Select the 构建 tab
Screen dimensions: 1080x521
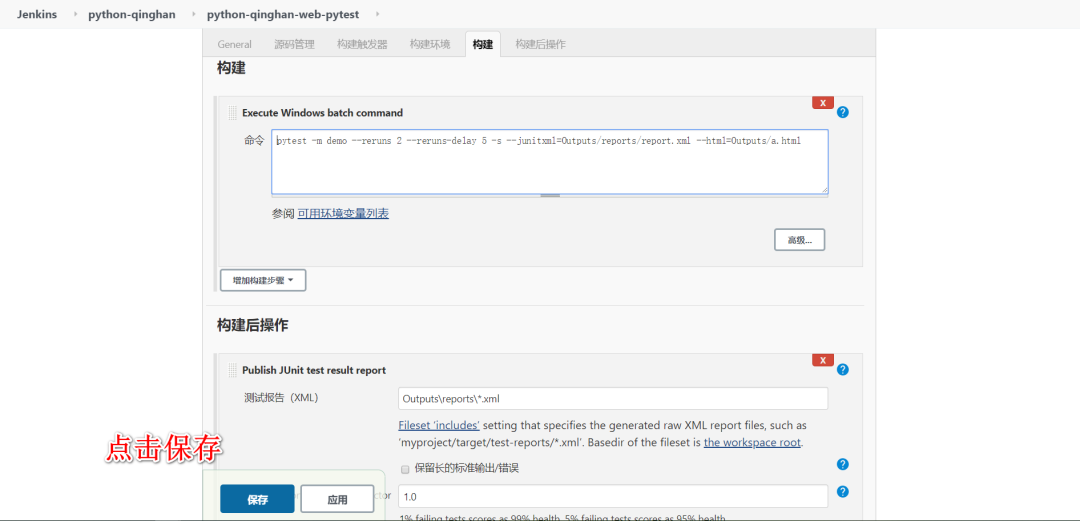point(483,44)
